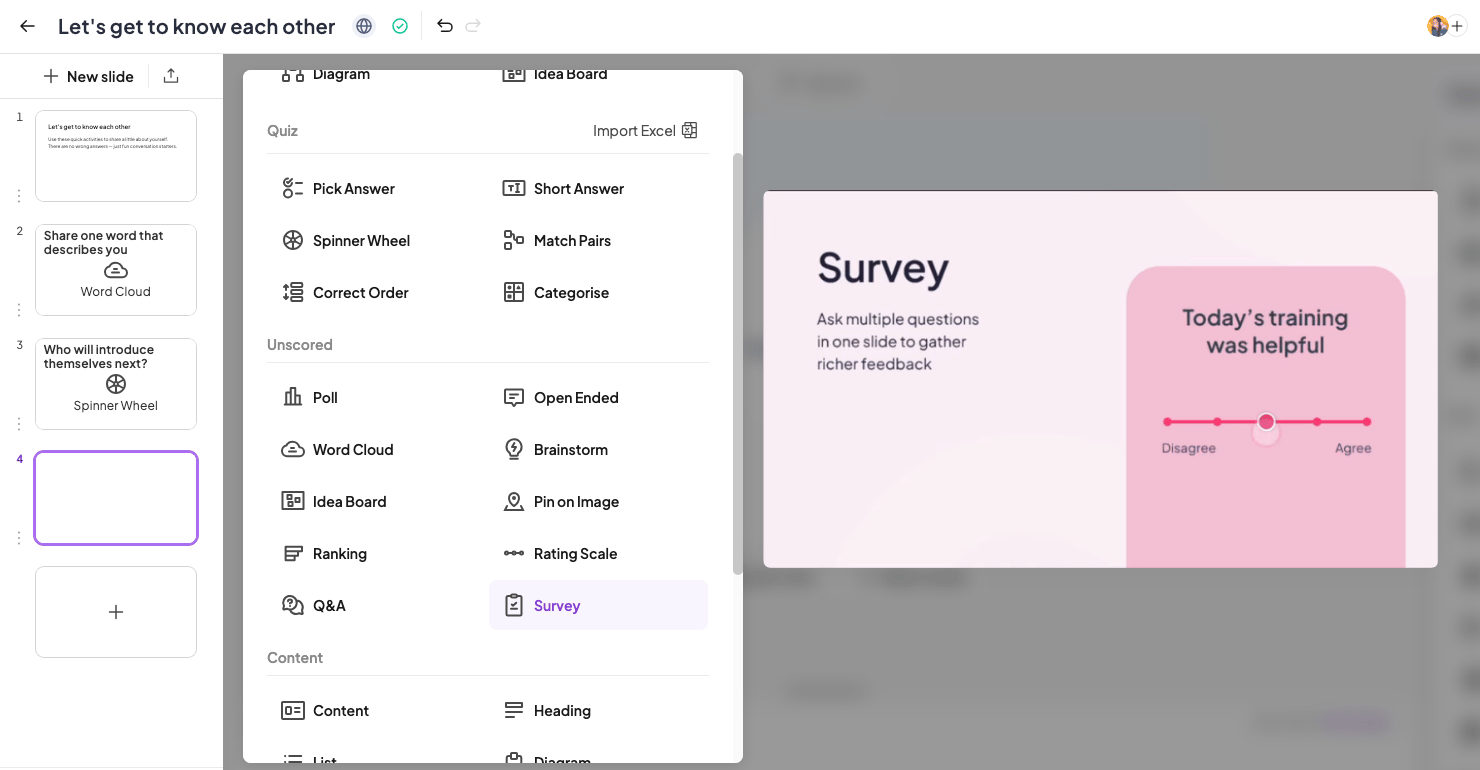The height and width of the screenshot is (770, 1480).
Task: Click the Poll bar chart icon
Action: pos(293,397)
